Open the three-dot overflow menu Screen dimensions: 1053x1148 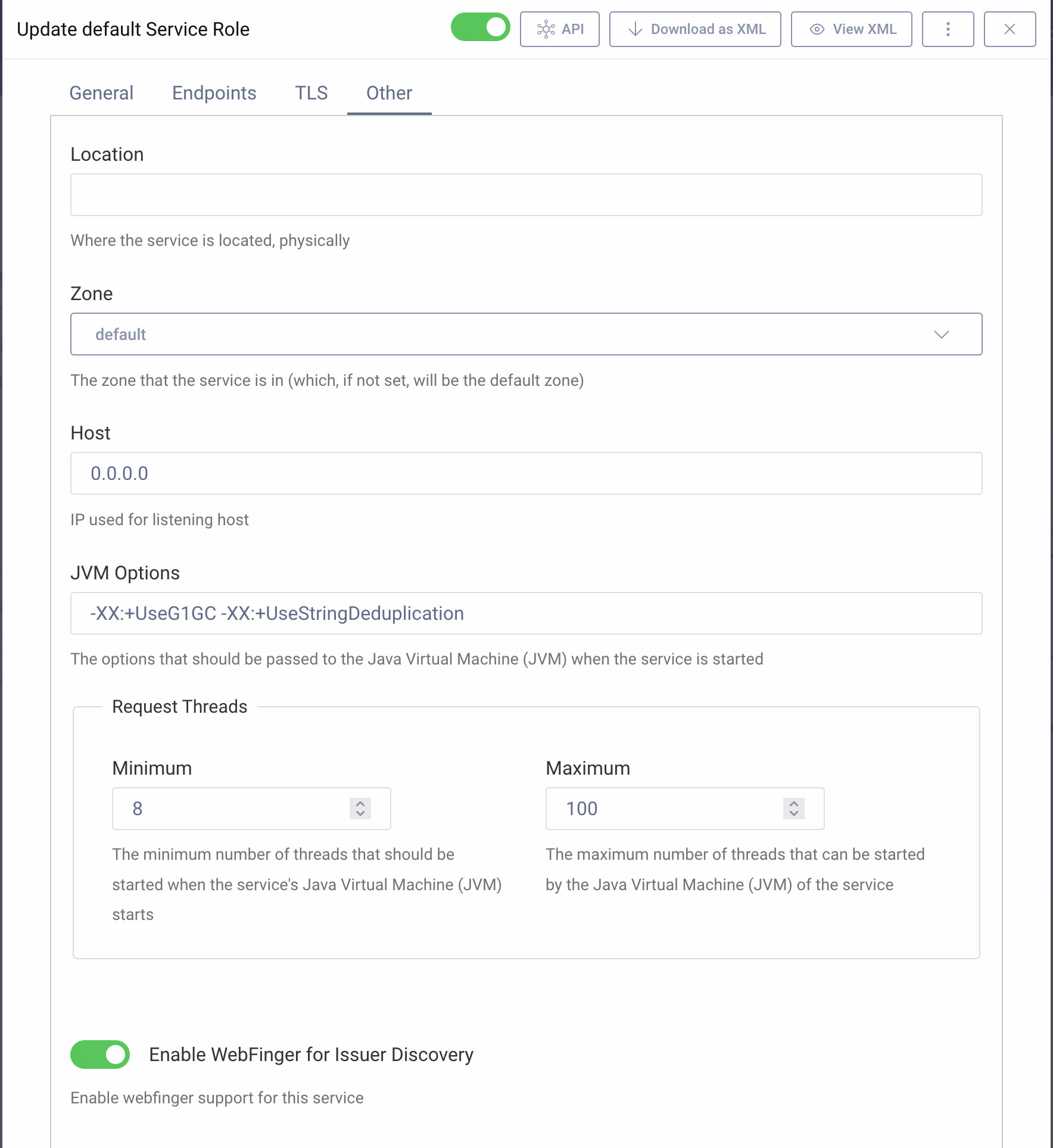(x=947, y=29)
